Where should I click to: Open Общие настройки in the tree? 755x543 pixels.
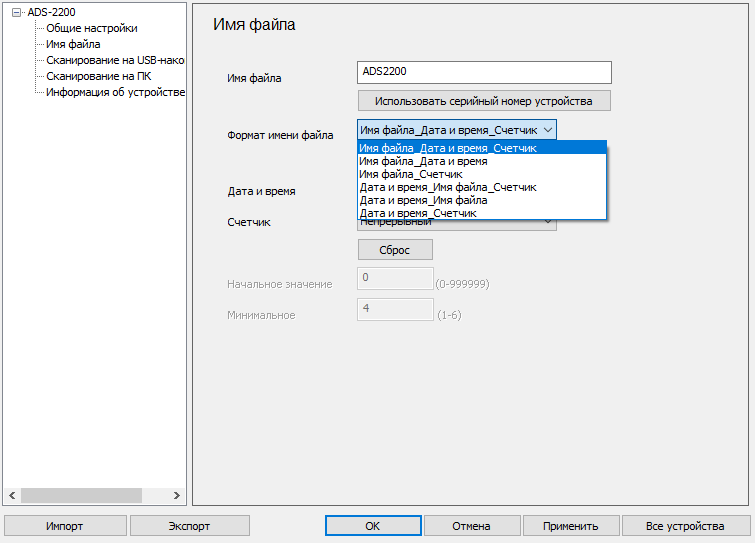tap(91, 28)
